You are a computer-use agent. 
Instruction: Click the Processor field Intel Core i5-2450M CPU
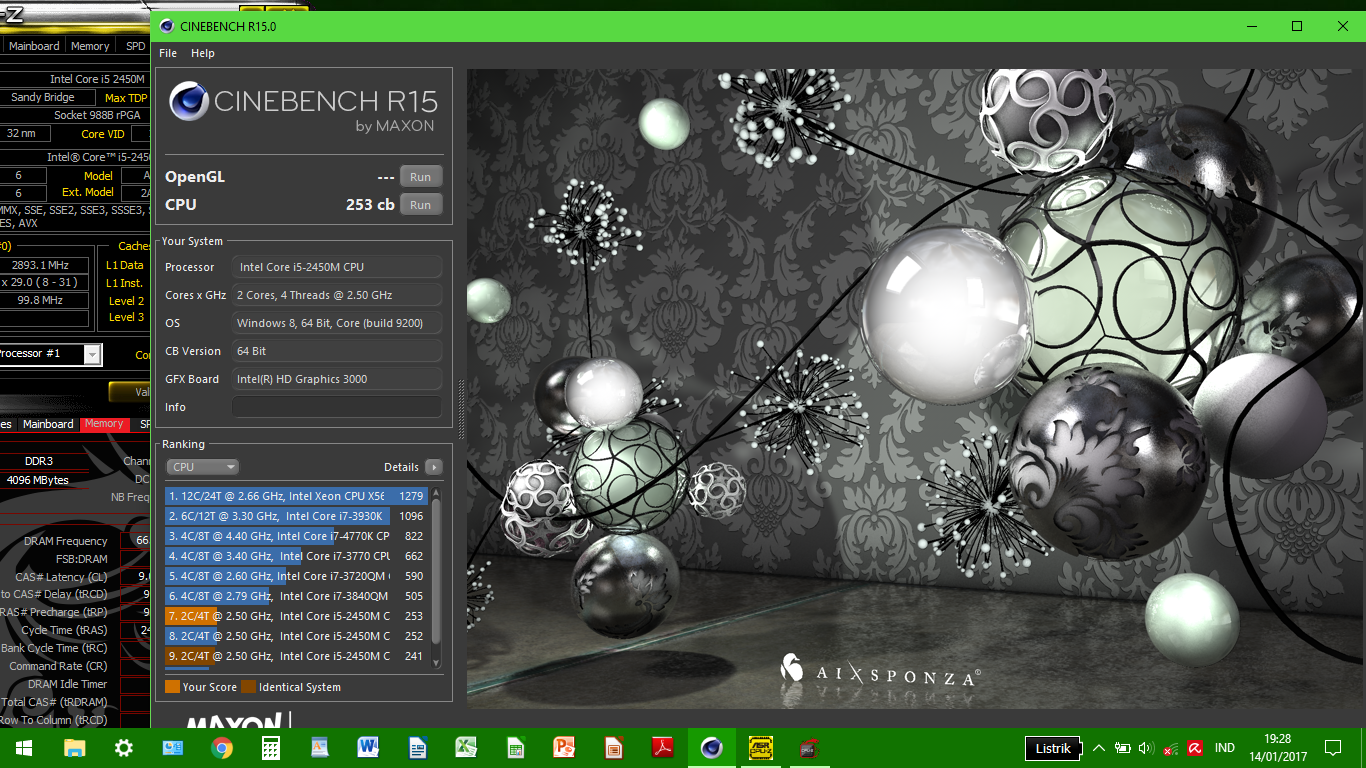337,267
